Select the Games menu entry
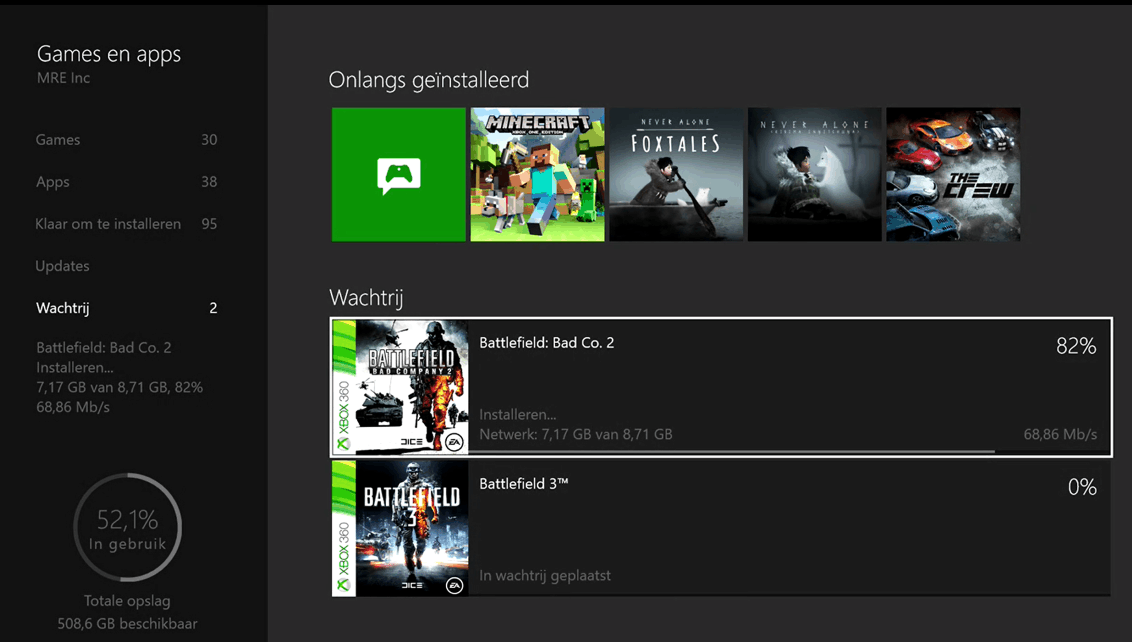This screenshot has height=642, width=1132. tap(126, 139)
